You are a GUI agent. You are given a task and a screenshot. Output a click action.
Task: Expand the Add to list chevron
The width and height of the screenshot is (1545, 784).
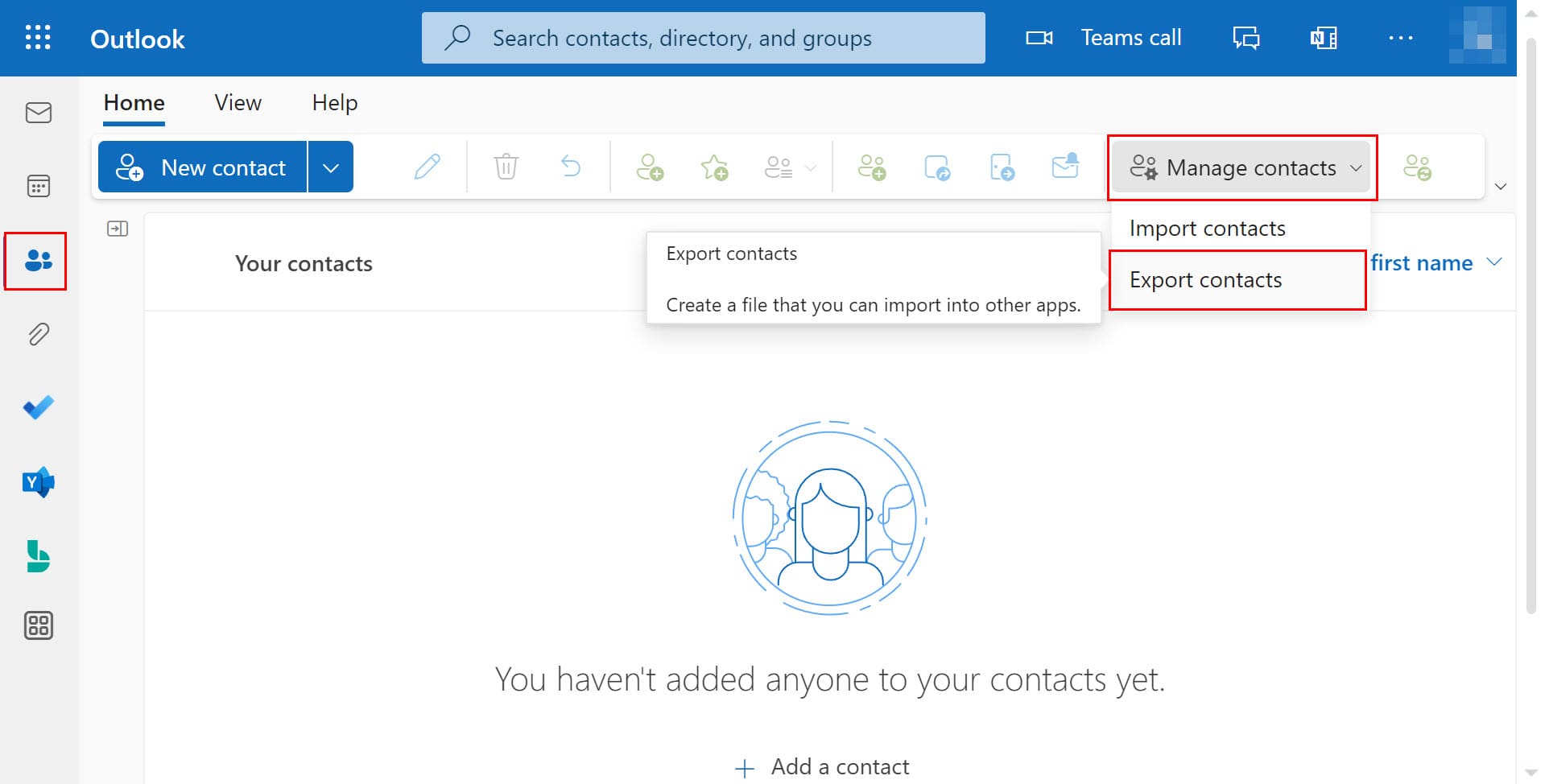coord(811,167)
